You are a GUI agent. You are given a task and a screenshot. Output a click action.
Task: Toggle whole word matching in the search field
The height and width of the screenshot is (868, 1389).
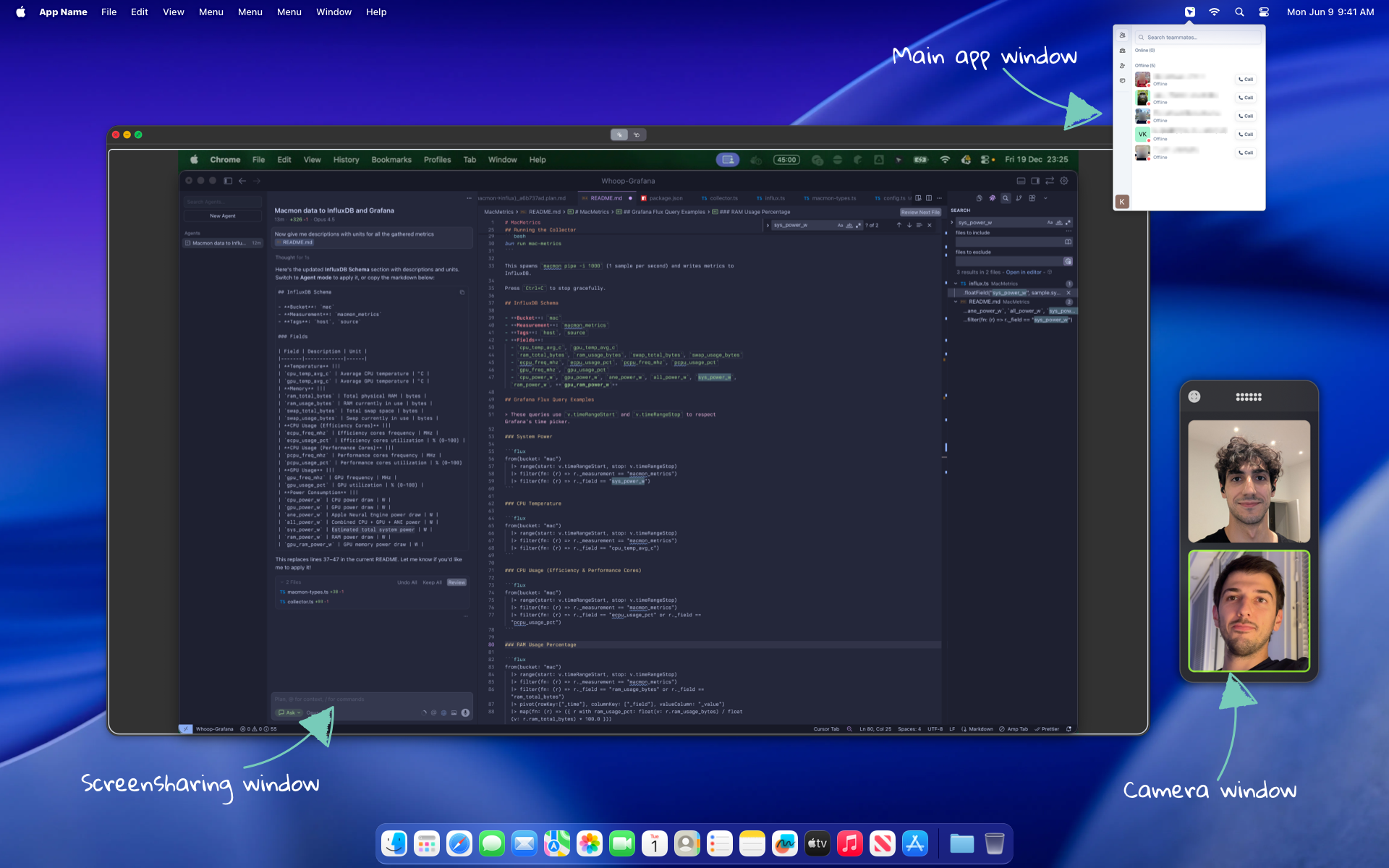1059,223
